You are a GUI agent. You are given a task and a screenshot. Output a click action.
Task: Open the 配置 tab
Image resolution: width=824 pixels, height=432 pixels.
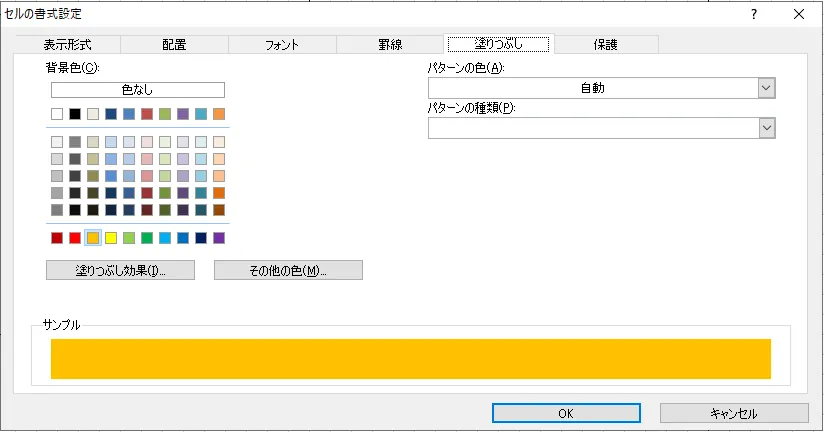[x=174, y=44]
